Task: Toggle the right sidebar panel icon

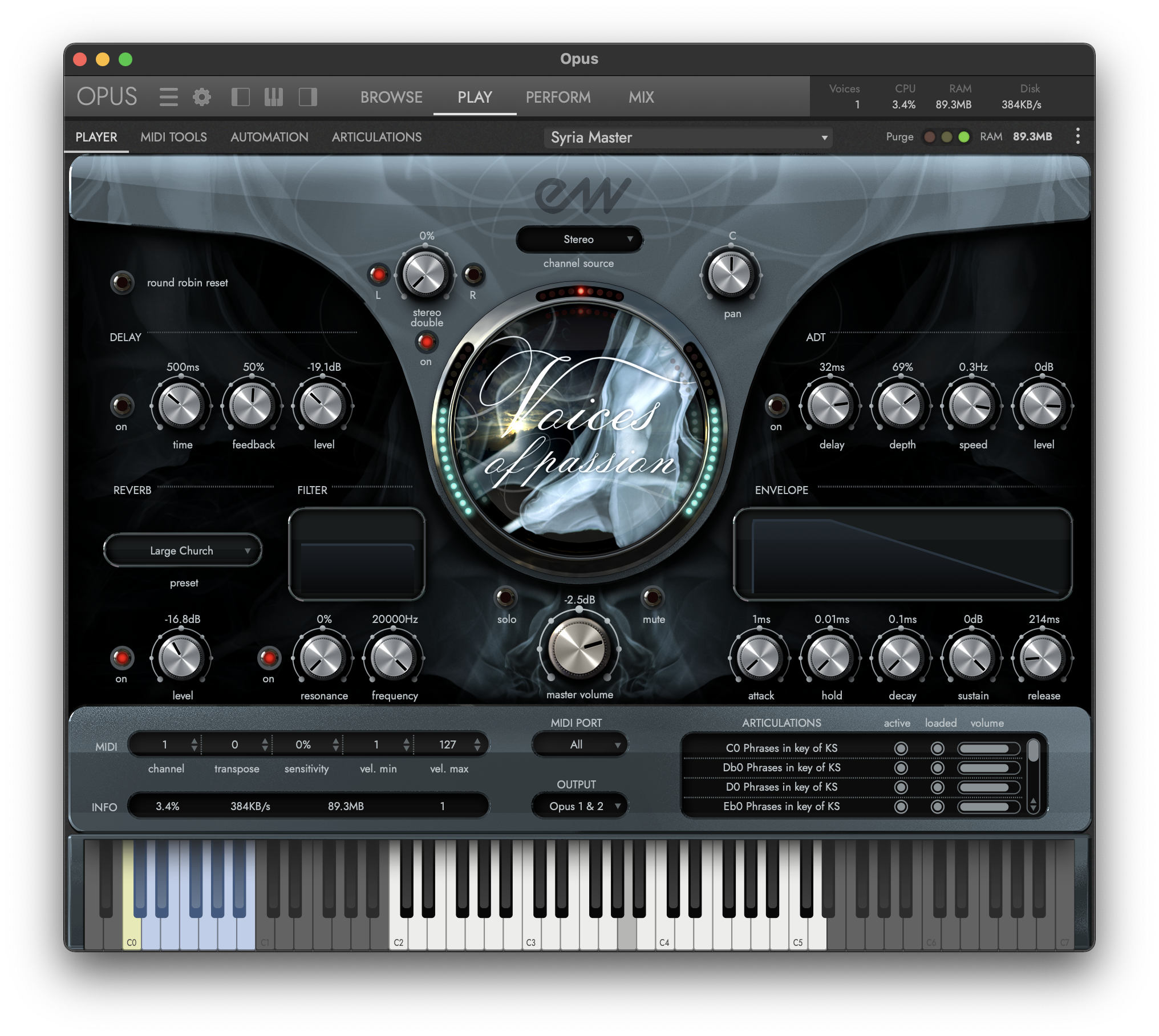Action: [307, 97]
